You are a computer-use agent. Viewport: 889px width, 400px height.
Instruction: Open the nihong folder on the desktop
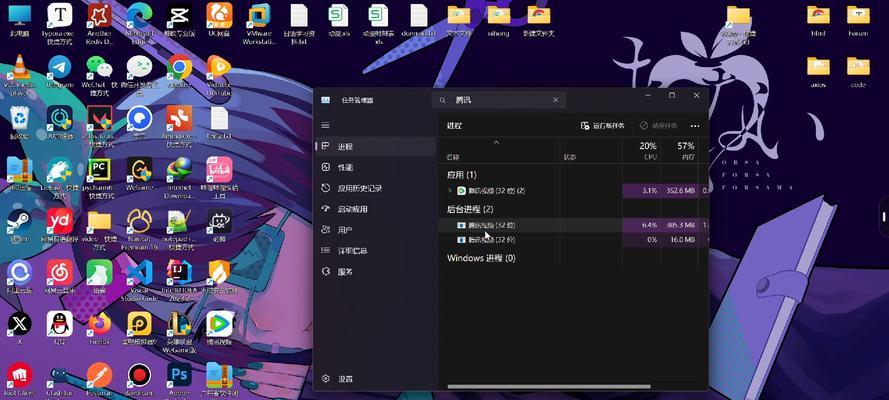(x=498, y=15)
